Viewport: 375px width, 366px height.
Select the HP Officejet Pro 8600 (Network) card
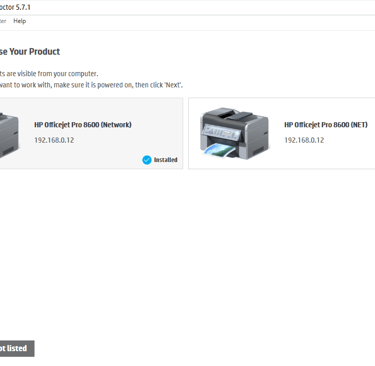(91, 133)
